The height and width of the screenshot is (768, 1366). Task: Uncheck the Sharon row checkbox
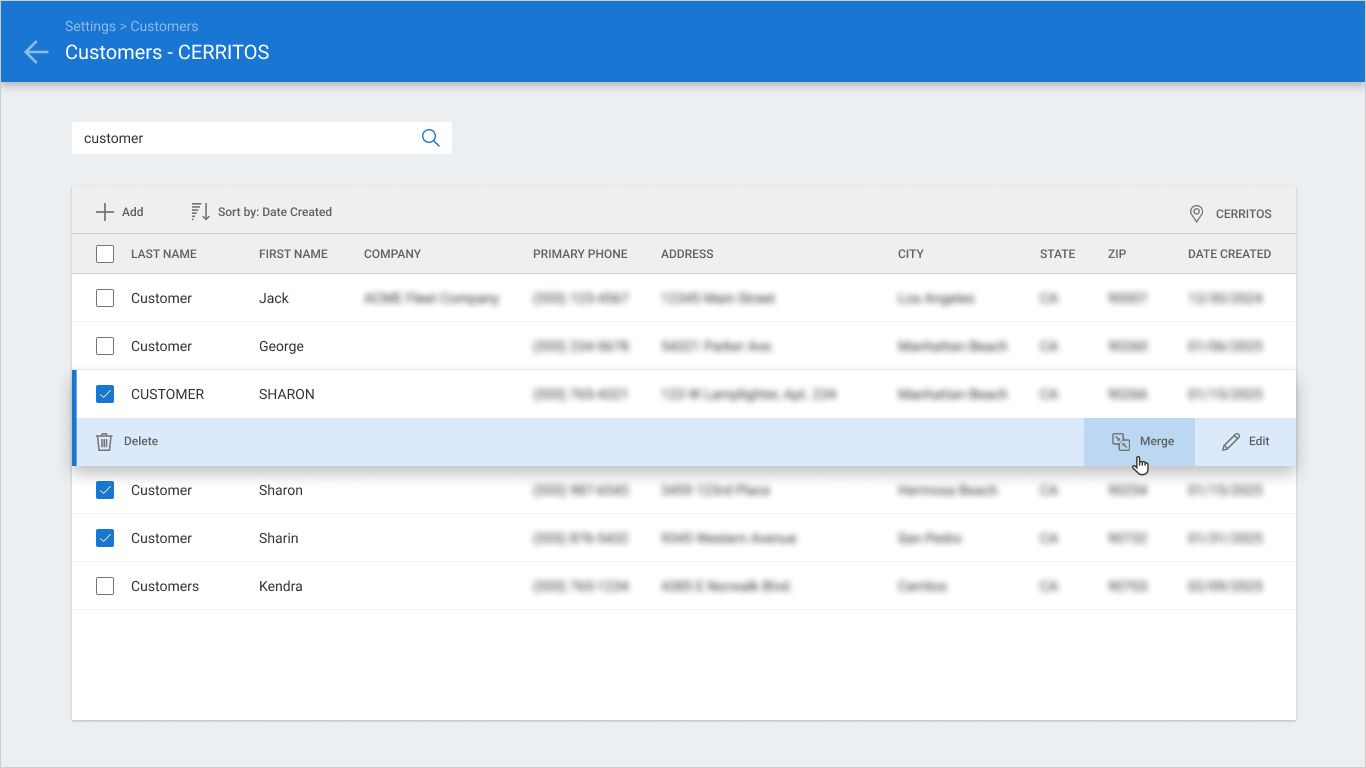click(105, 490)
